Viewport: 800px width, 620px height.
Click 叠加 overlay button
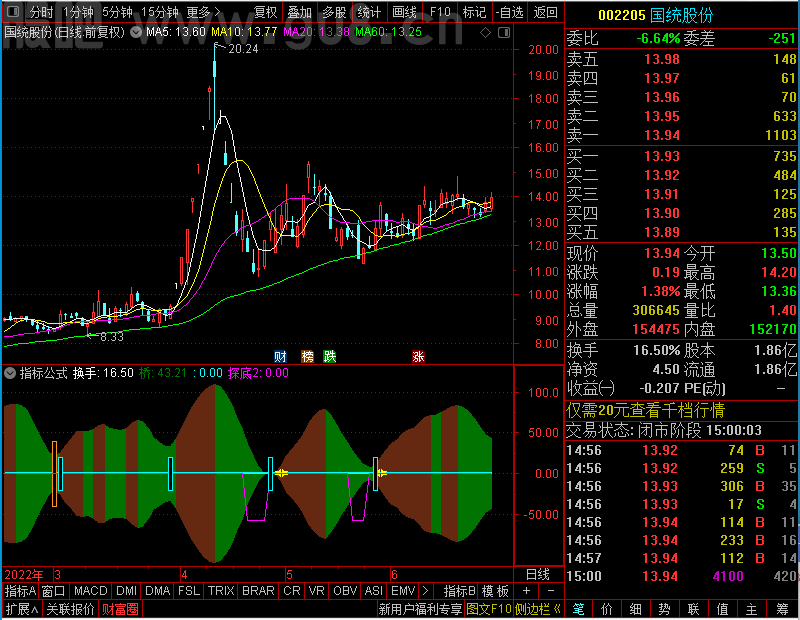point(299,12)
